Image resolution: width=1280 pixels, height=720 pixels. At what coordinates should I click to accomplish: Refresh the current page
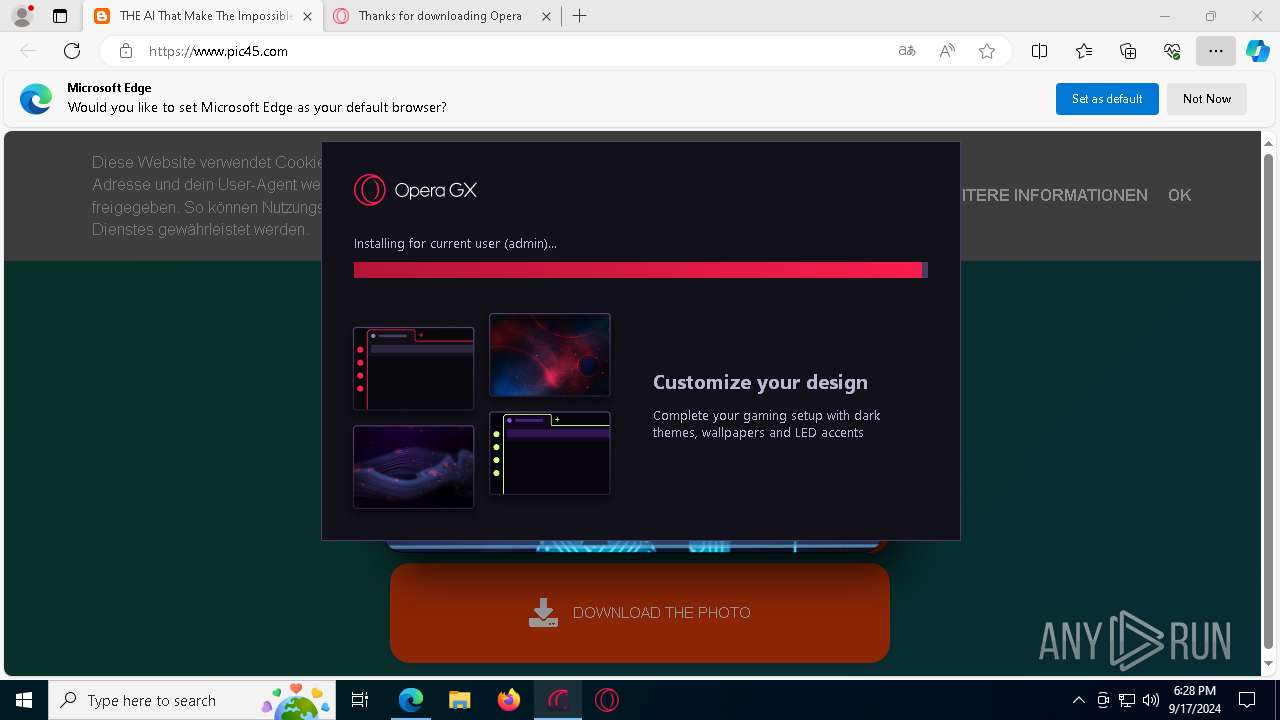coord(72,51)
